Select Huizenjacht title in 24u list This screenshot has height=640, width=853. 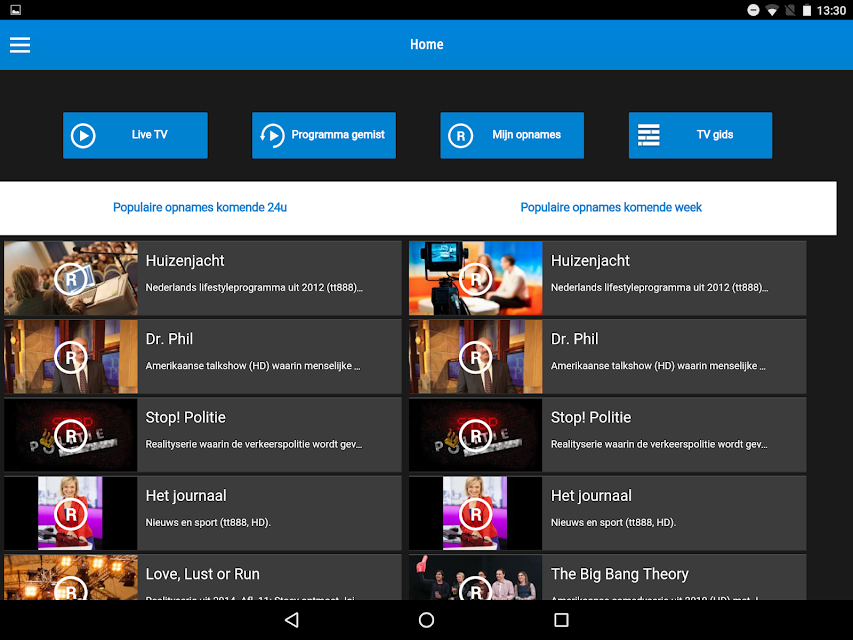tap(185, 261)
